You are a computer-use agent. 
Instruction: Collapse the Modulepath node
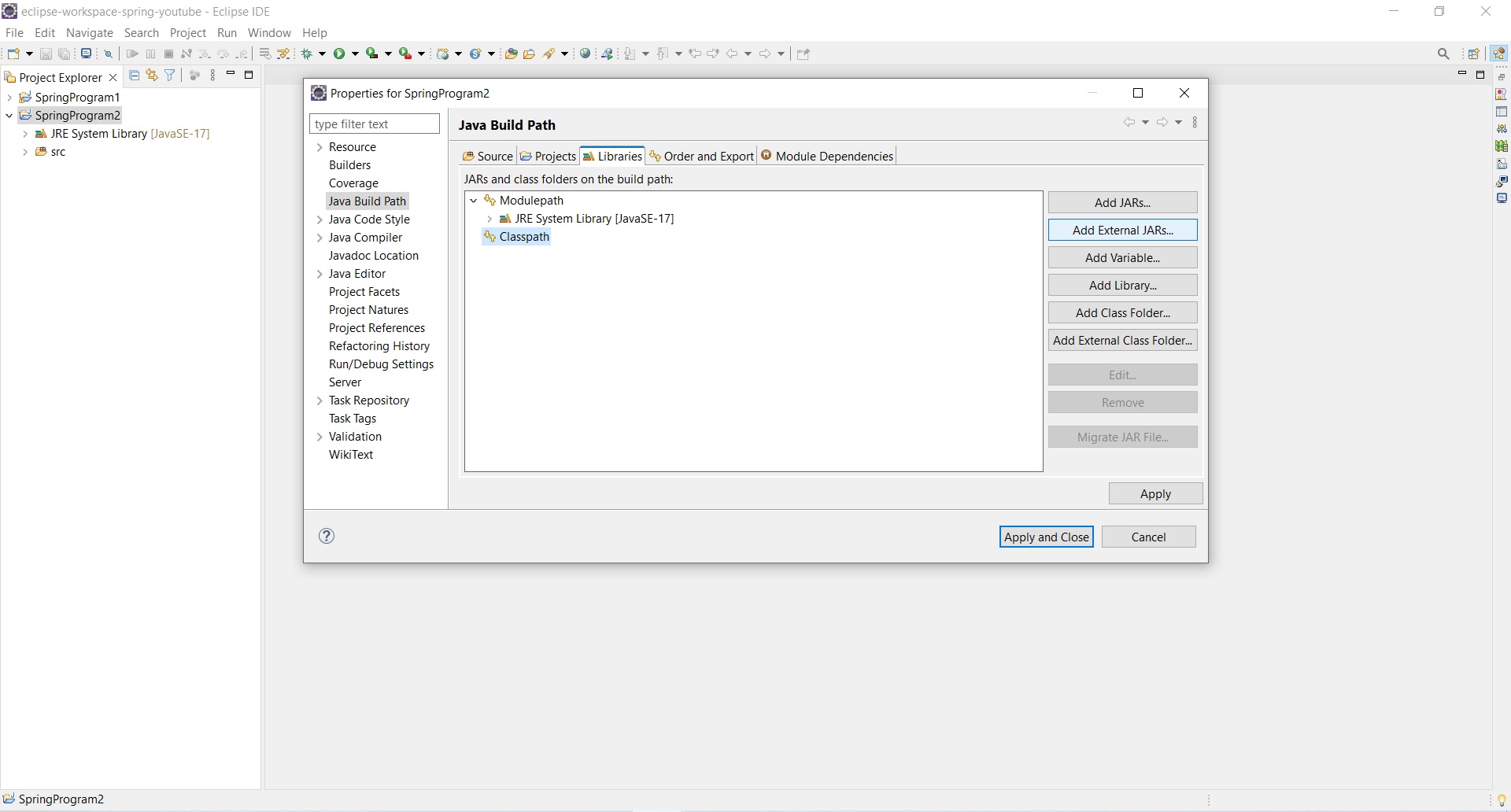[474, 201]
